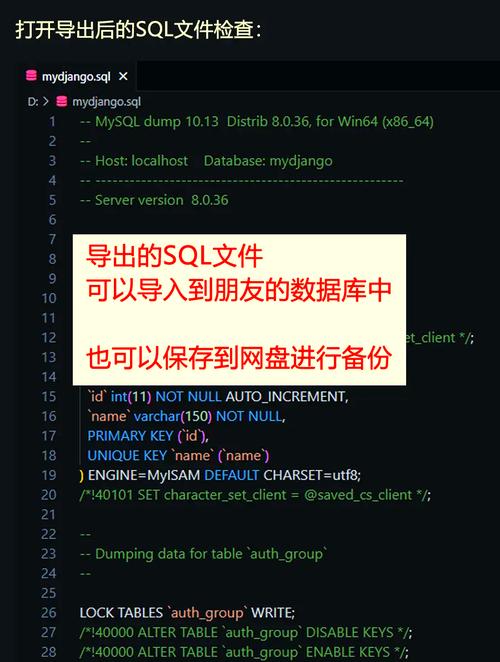This screenshot has height=662, width=500.
Task: Click the MySQL dump 10.13 comment line
Action: (257, 122)
